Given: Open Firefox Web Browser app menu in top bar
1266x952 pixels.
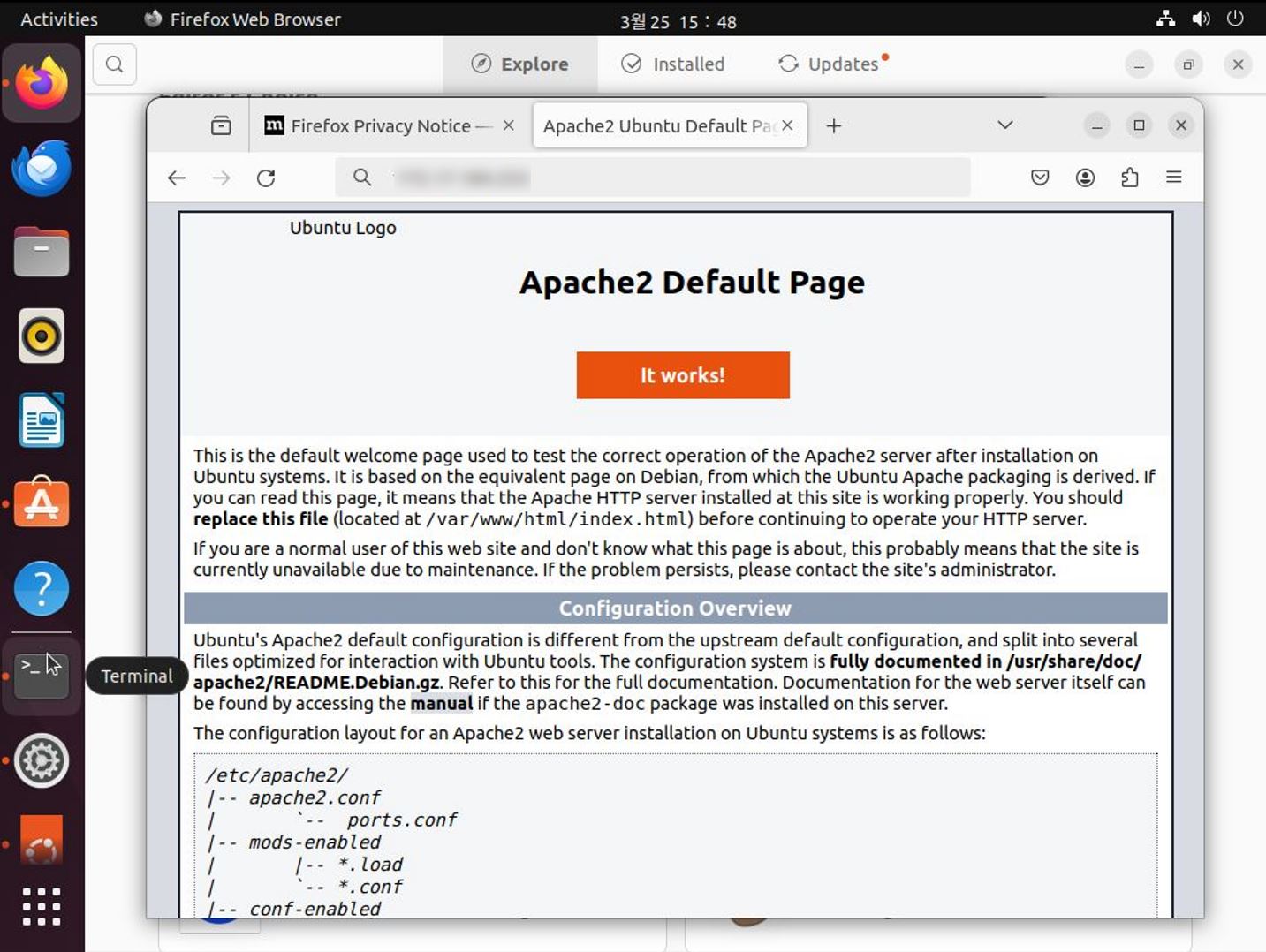Looking at the screenshot, I should (242, 19).
